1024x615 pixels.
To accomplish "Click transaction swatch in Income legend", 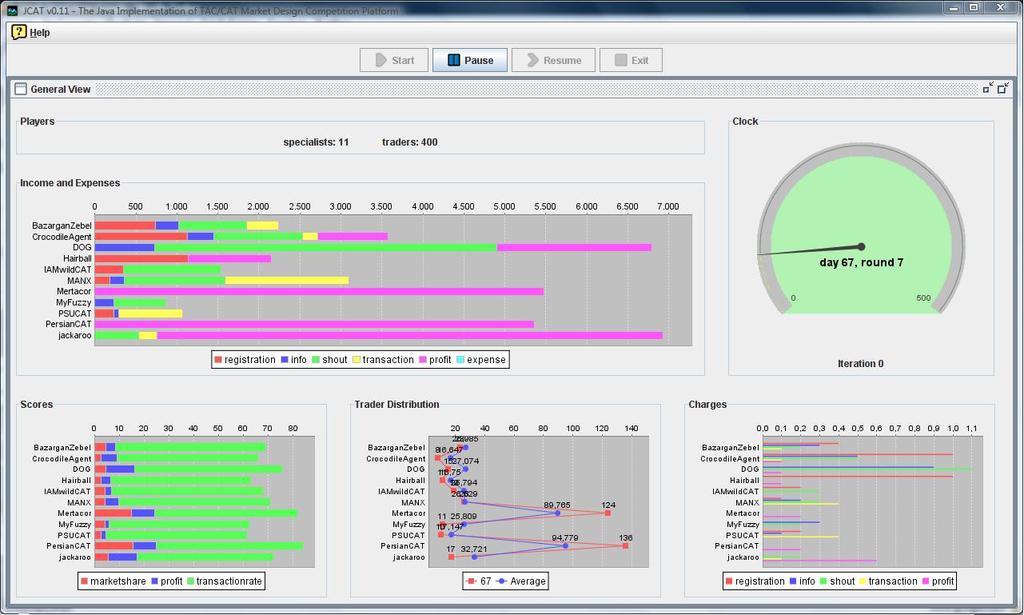I will [x=357, y=360].
